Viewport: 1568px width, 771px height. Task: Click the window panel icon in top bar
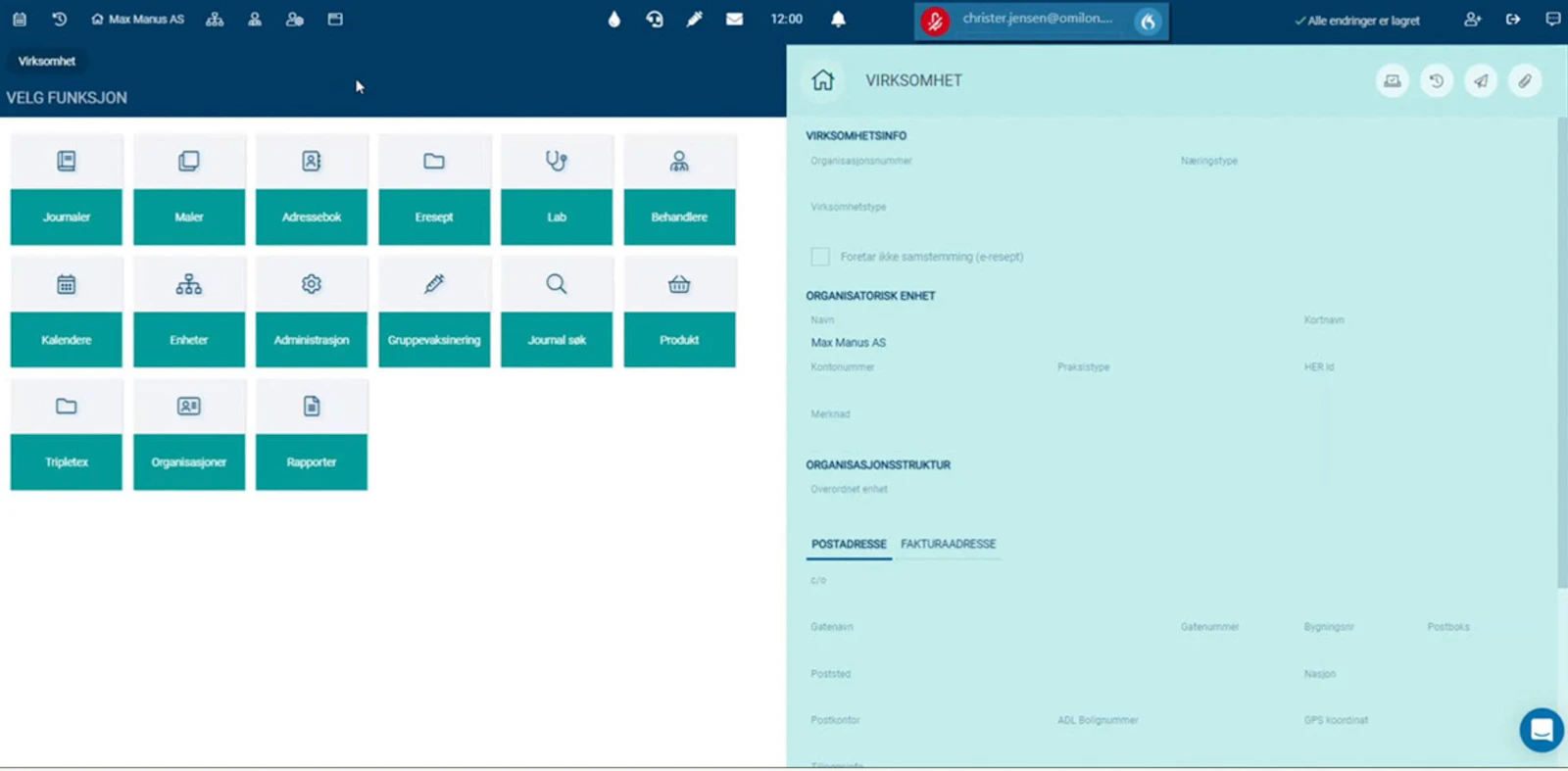(335, 19)
